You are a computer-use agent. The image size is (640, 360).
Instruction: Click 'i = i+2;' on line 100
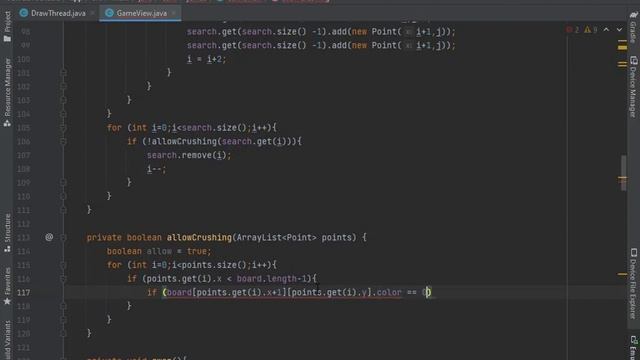click(207, 59)
